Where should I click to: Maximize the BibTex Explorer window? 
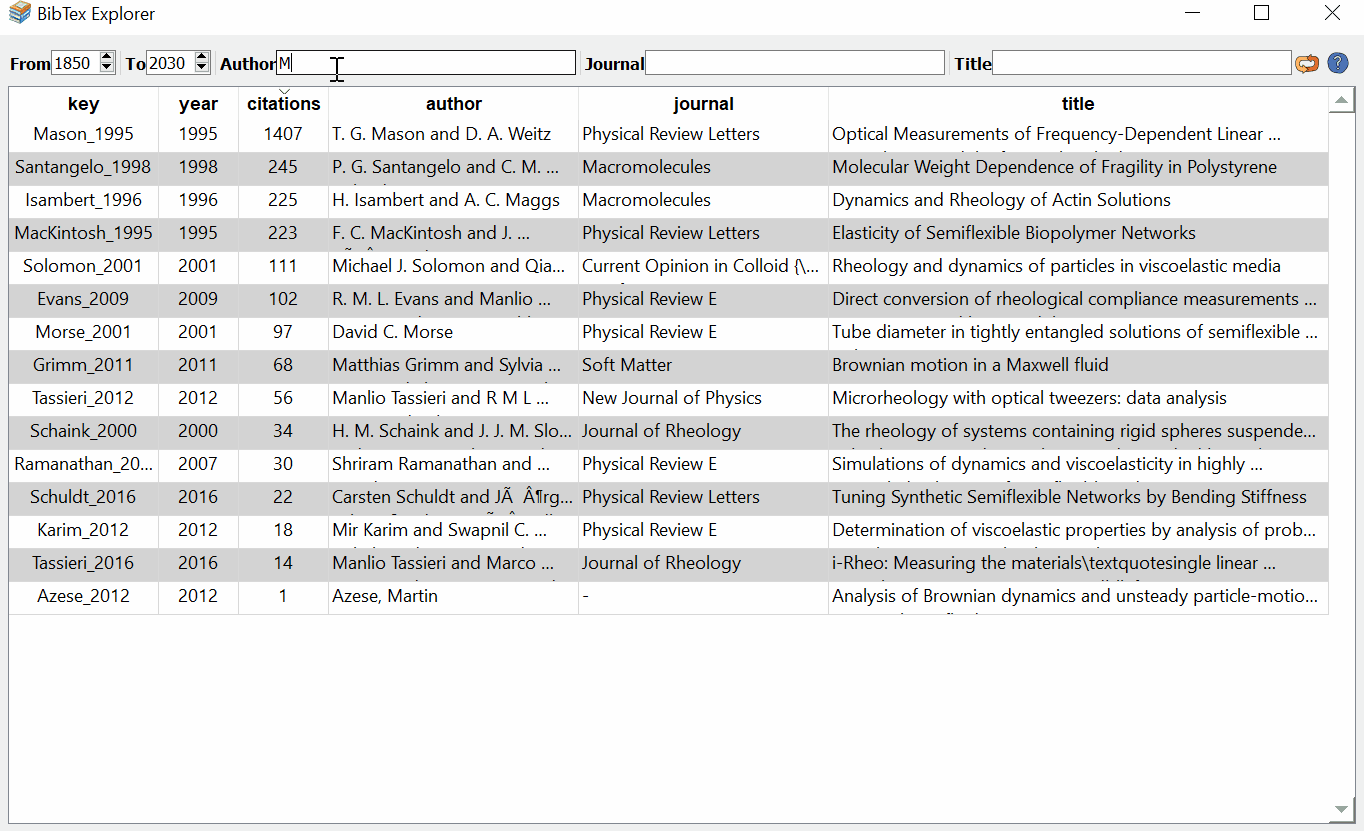pos(1262,13)
